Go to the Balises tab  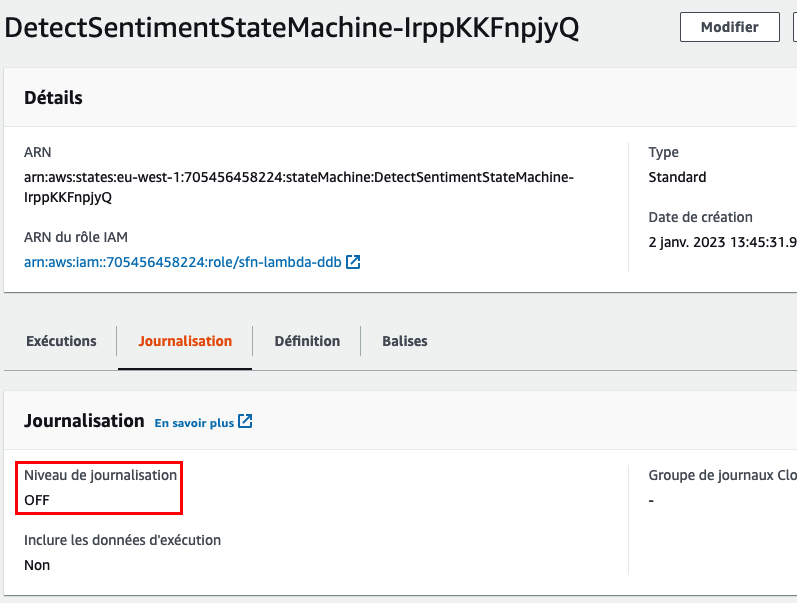[405, 341]
